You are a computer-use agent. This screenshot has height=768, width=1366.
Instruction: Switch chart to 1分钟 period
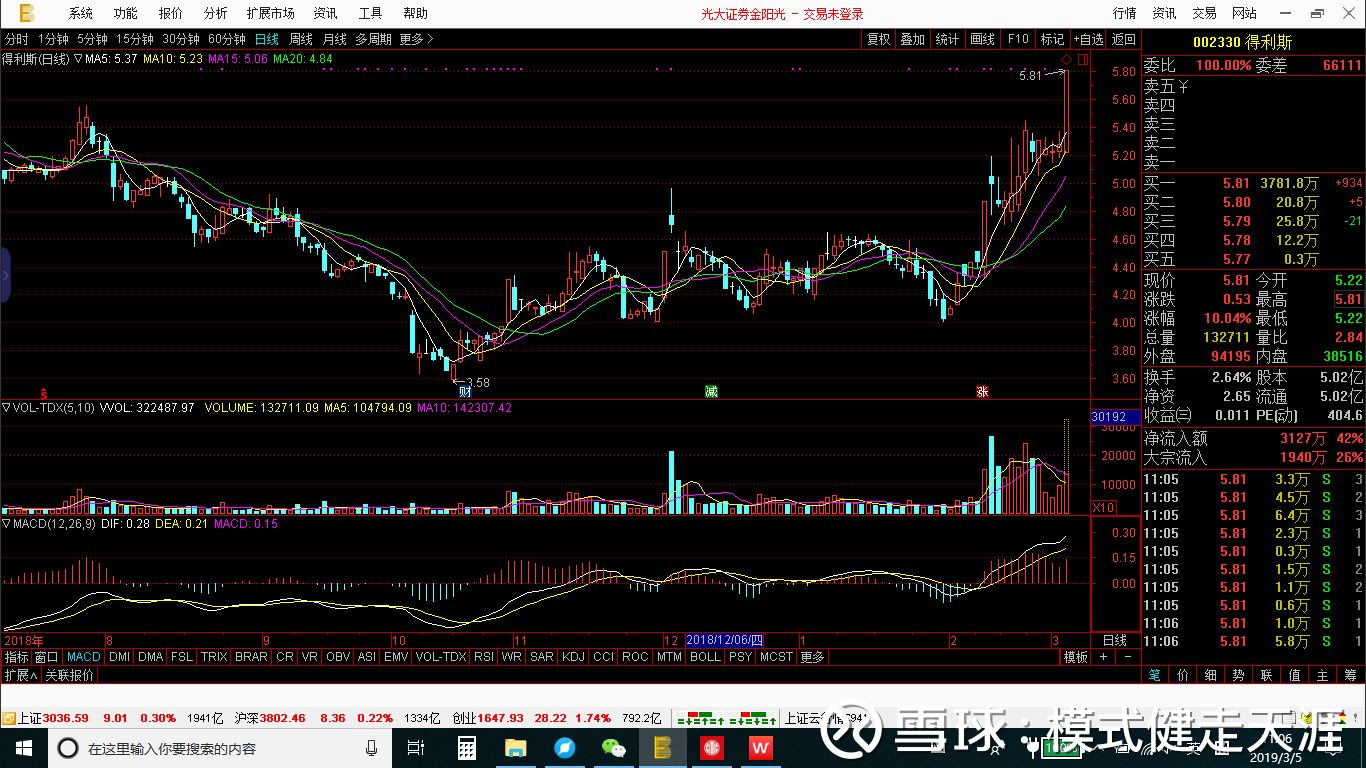[x=52, y=39]
